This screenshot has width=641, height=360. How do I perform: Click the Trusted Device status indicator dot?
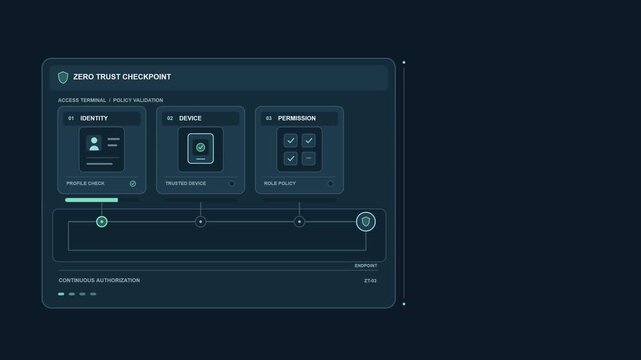click(x=231, y=183)
